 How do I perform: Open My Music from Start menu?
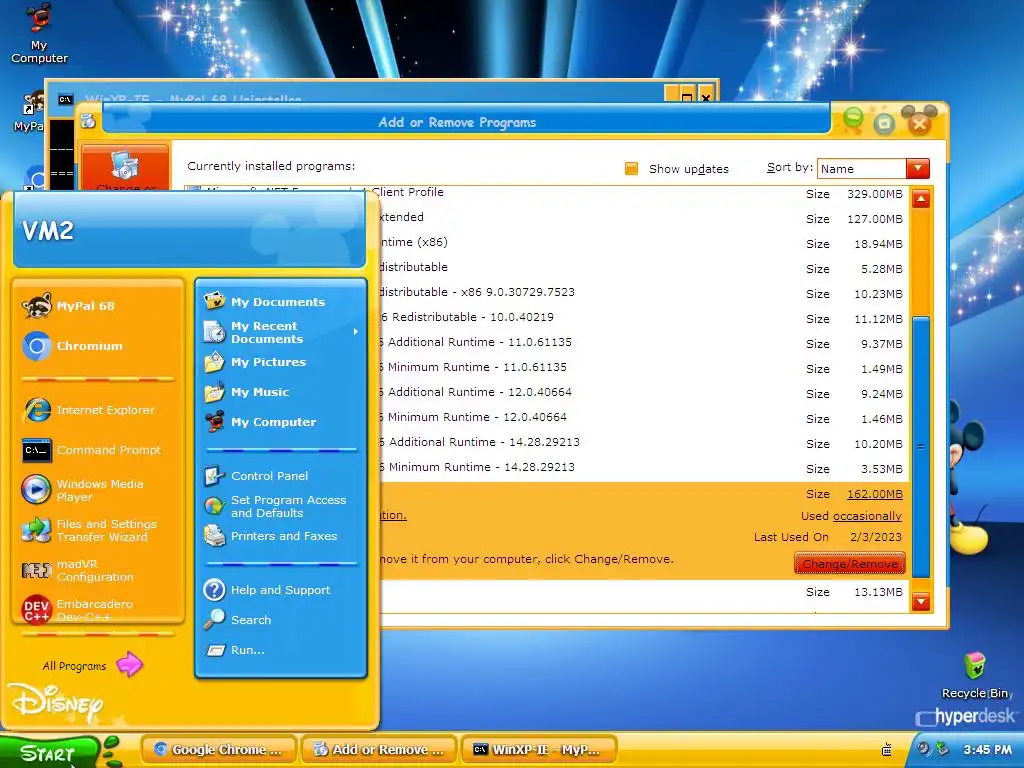[281, 392]
